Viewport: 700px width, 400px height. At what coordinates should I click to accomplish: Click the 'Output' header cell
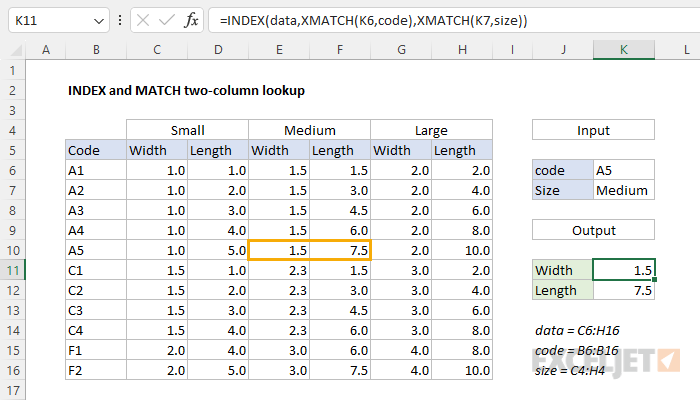tap(593, 230)
